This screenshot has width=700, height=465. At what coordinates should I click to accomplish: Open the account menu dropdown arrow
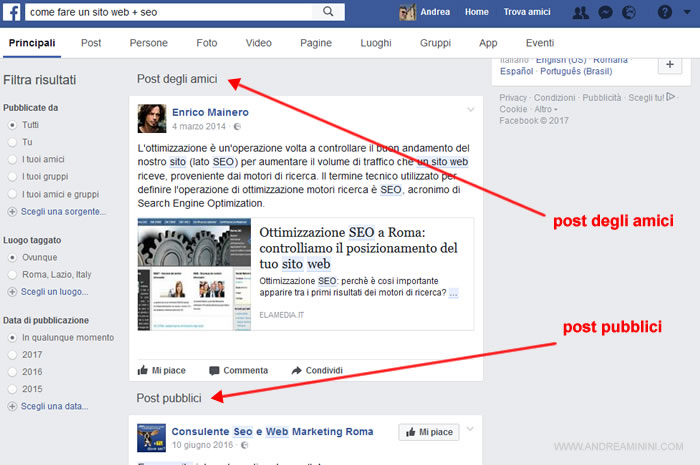pyautogui.click(x=688, y=13)
